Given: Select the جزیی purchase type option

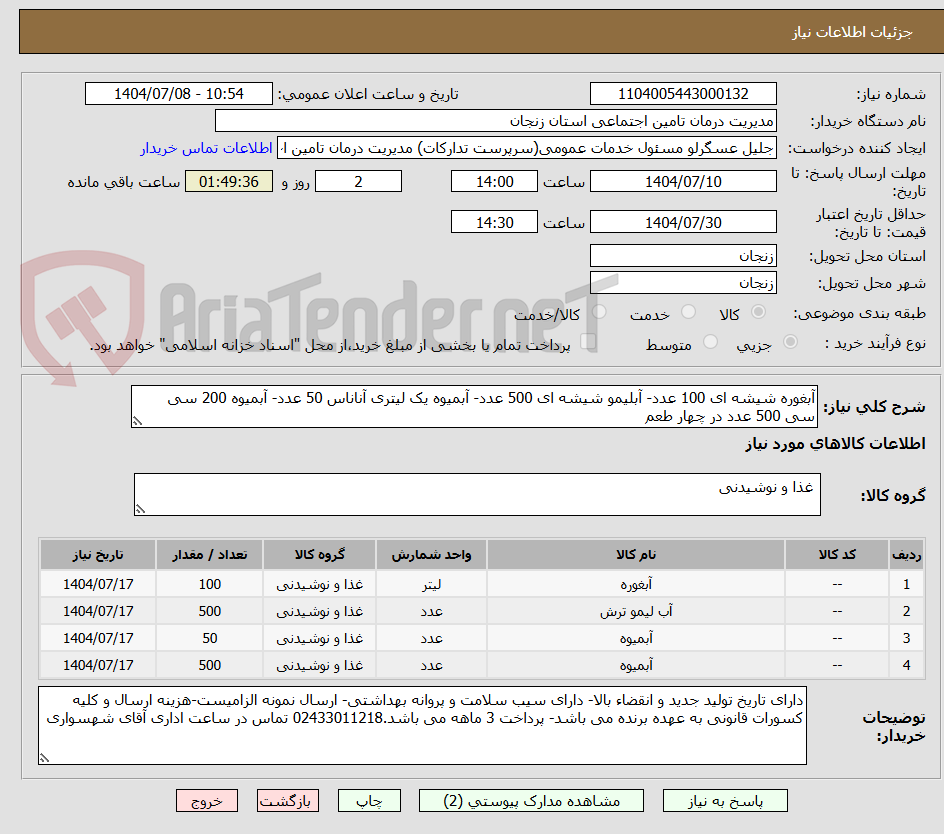Looking at the screenshot, I should coord(789,340).
